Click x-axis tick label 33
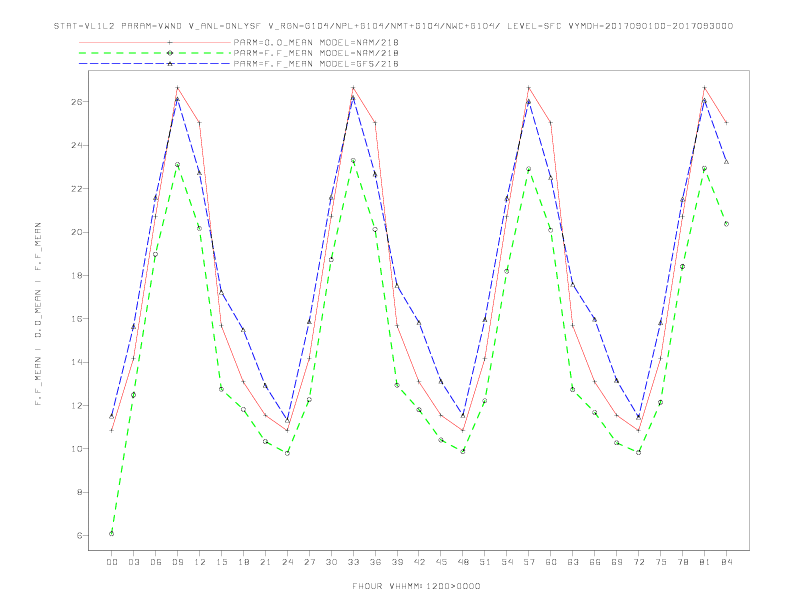The height and width of the screenshot is (612, 792). click(x=353, y=562)
